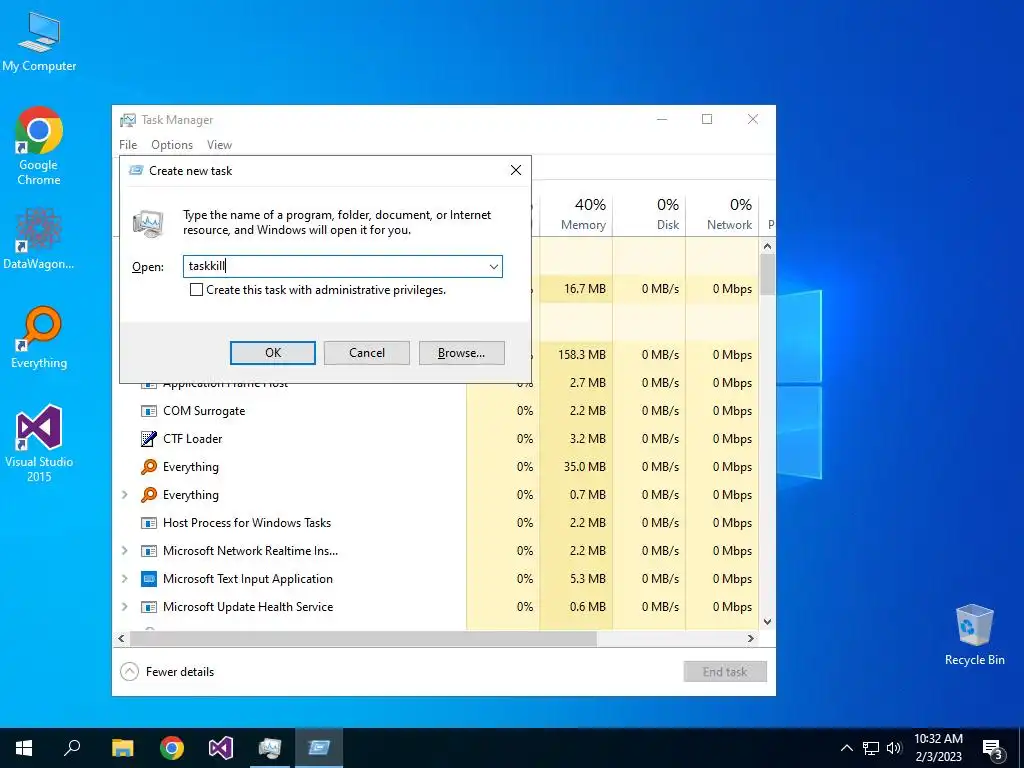Click the horizontal scrollbar left arrow

(x=121, y=638)
